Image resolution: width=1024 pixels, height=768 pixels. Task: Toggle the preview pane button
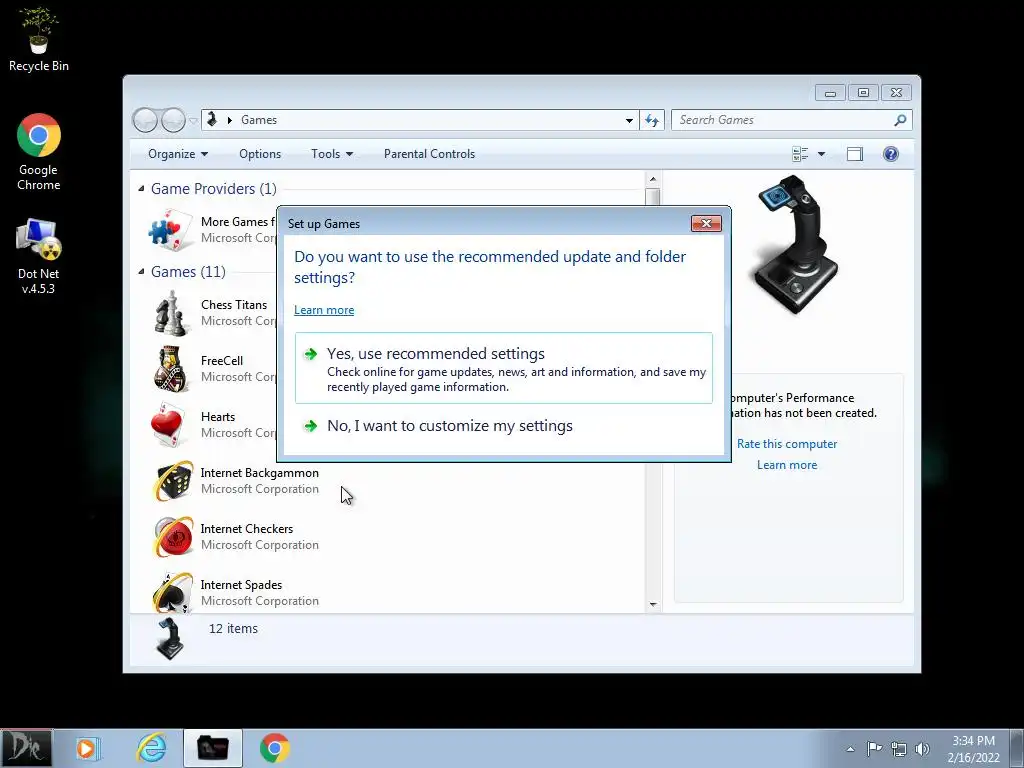tap(855, 154)
